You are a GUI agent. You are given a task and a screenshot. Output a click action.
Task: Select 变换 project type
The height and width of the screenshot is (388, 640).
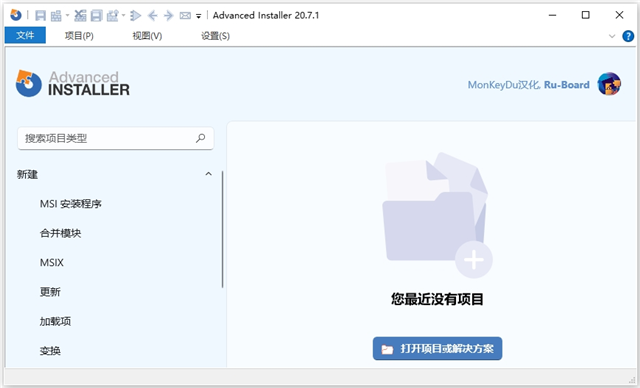click(50, 350)
